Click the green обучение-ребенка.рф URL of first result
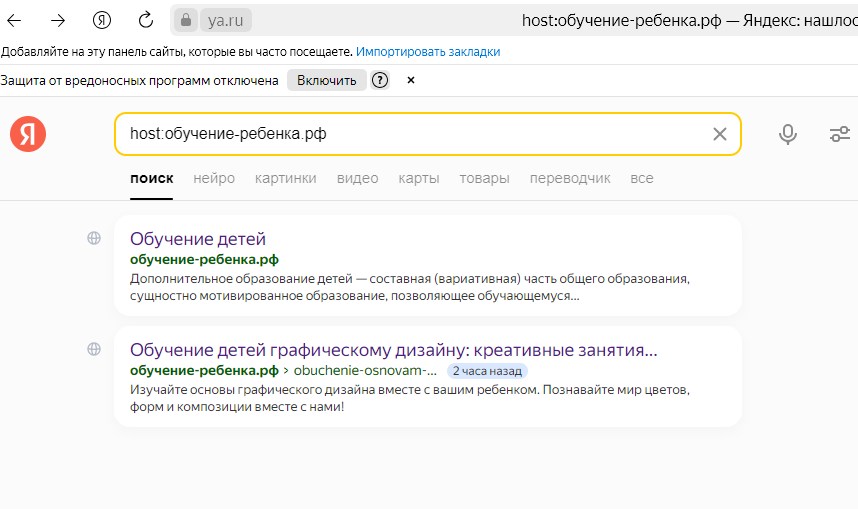Viewport: 858px width, 509px height. (204, 259)
